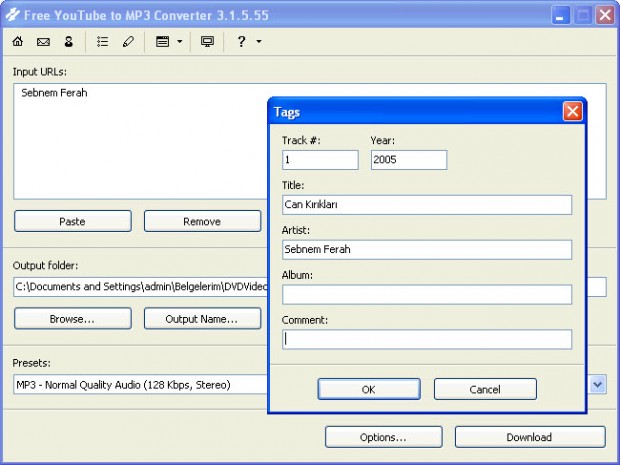Expand the window layout dropdown arrow
This screenshot has width=620, height=465.
coord(180,41)
